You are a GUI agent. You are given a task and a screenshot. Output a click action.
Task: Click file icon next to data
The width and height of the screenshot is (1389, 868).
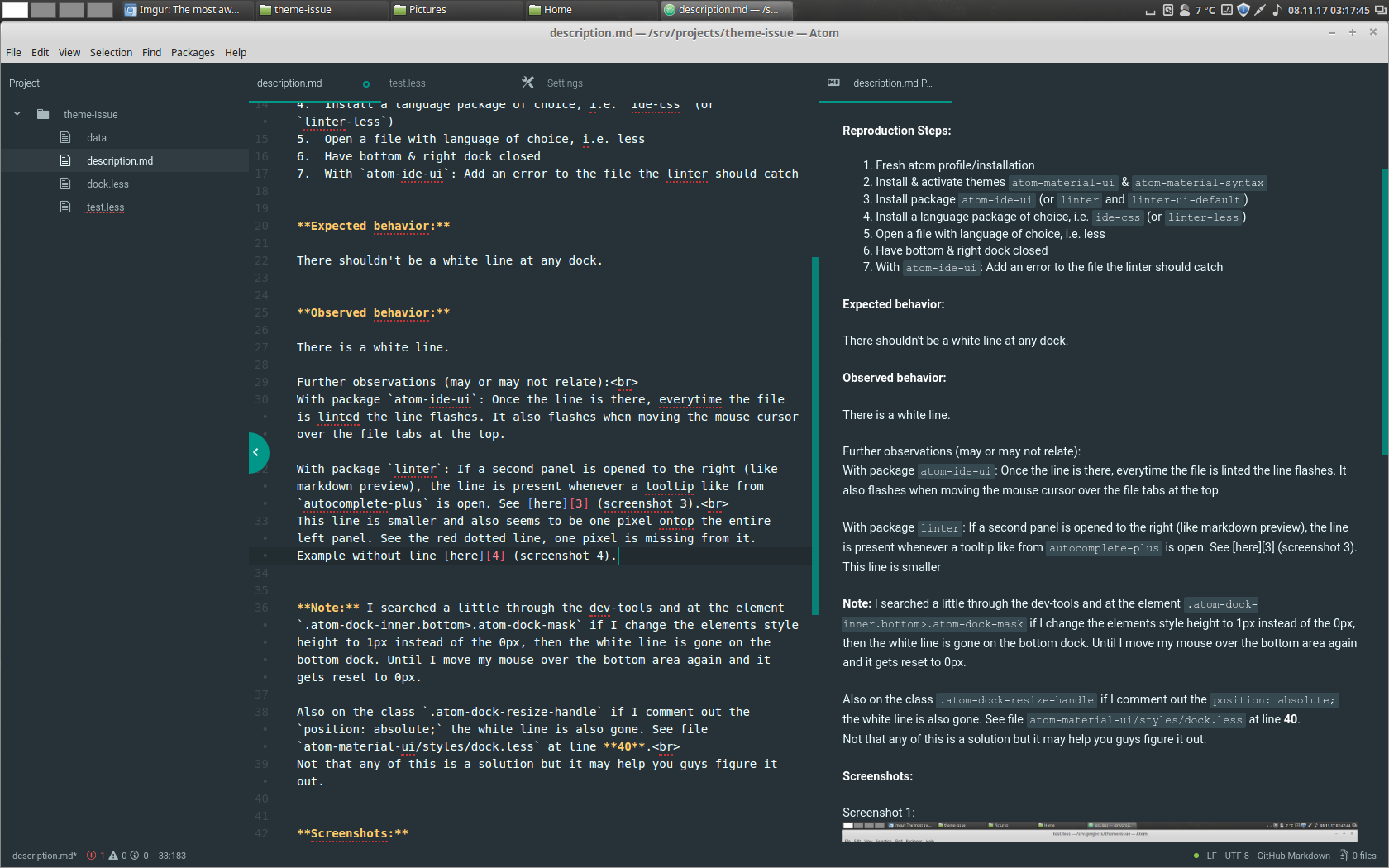(x=65, y=137)
